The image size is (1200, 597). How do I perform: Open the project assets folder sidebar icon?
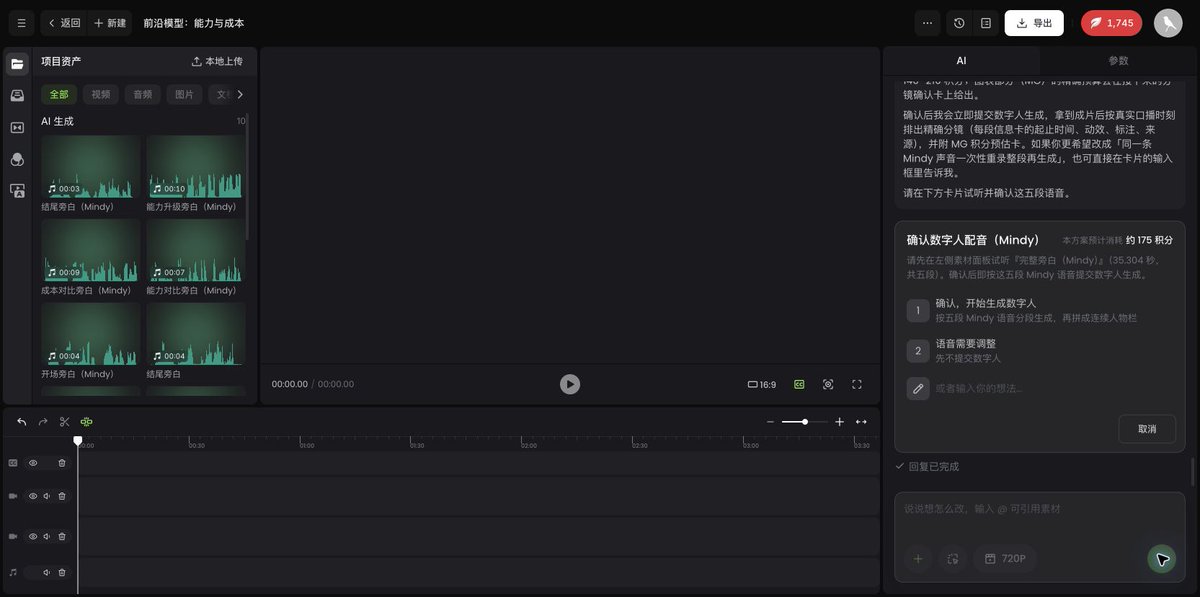coord(17,63)
